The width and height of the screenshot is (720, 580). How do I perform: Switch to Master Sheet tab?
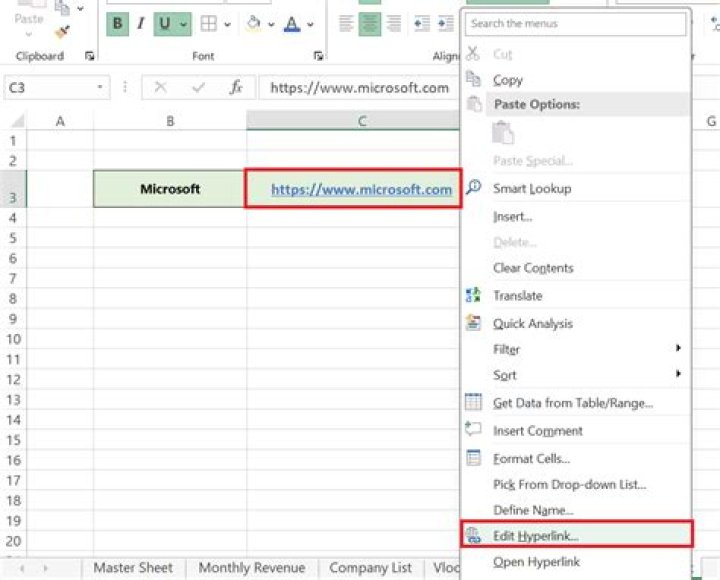[x=133, y=568]
